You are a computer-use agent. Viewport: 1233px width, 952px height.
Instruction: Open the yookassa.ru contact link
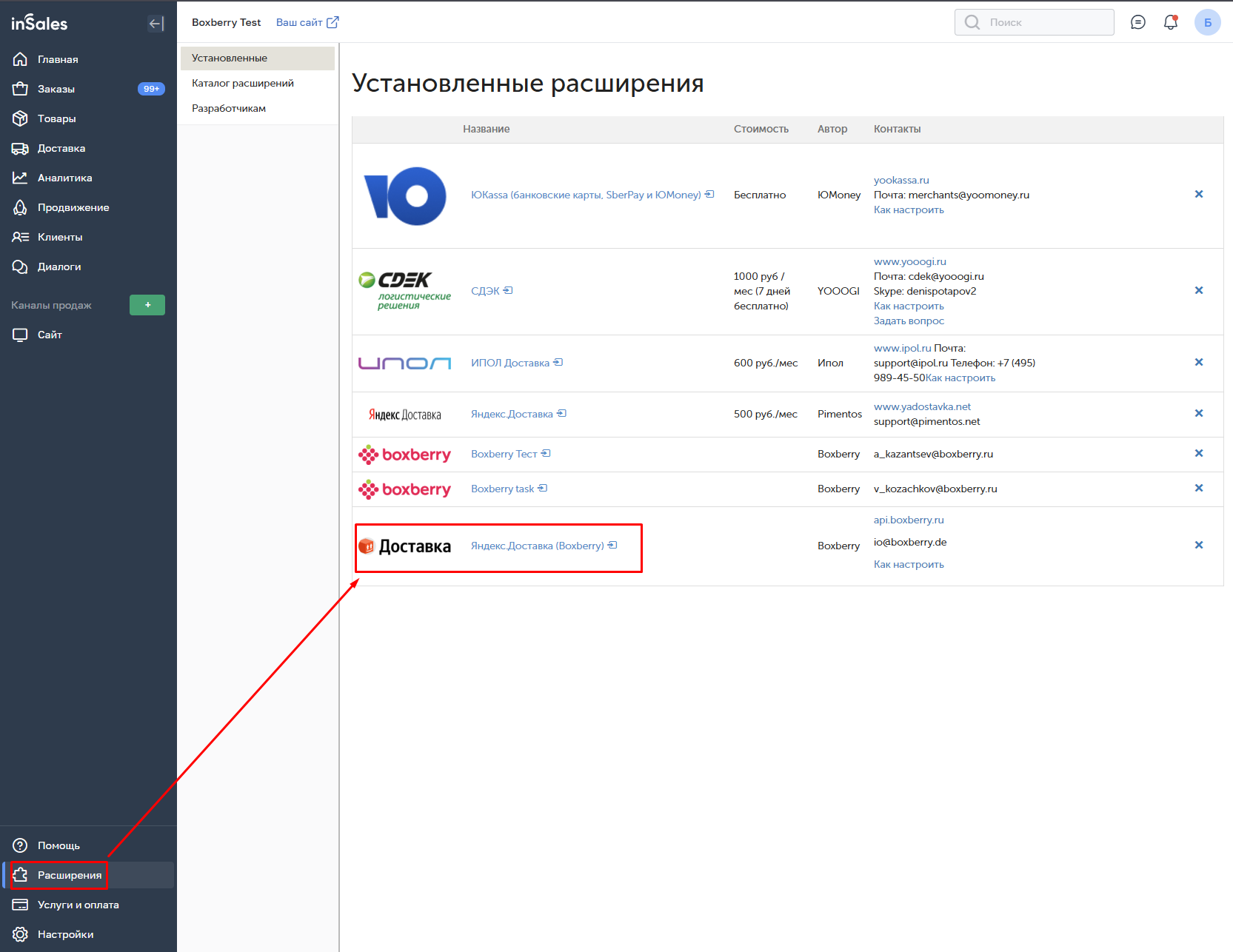pos(901,180)
